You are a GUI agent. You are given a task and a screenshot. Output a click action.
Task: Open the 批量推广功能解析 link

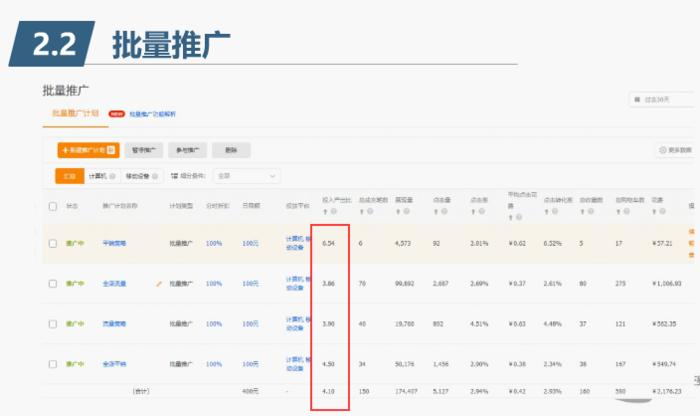click(x=153, y=114)
